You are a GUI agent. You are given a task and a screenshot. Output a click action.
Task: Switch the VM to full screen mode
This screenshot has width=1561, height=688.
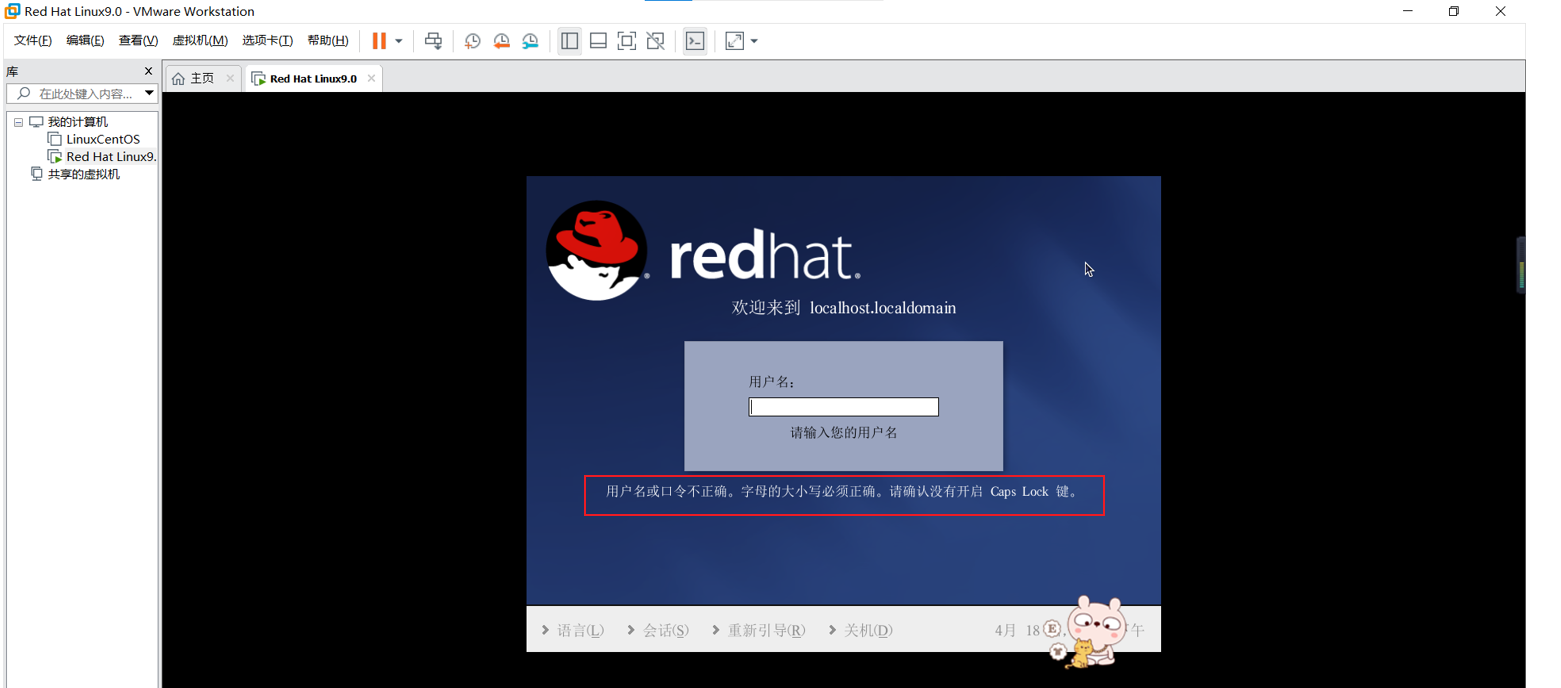627,40
